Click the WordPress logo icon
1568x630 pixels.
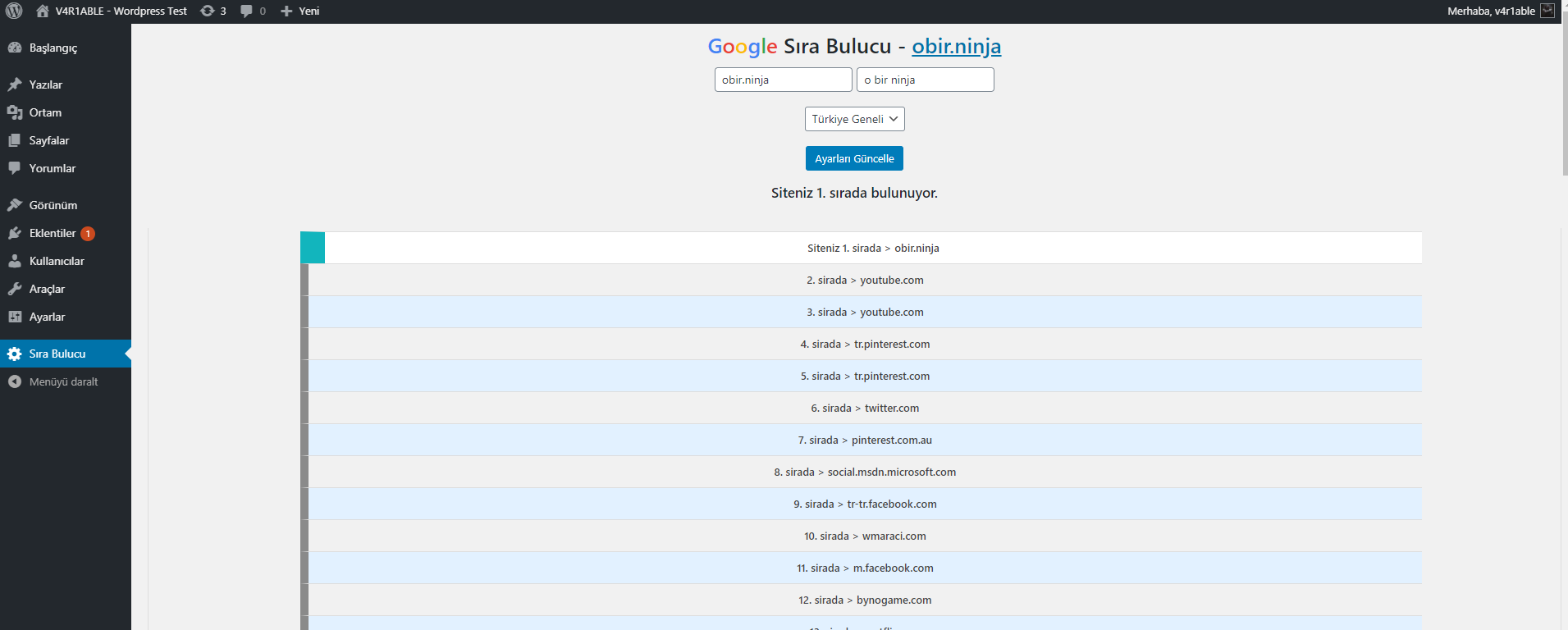[x=14, y=11]
